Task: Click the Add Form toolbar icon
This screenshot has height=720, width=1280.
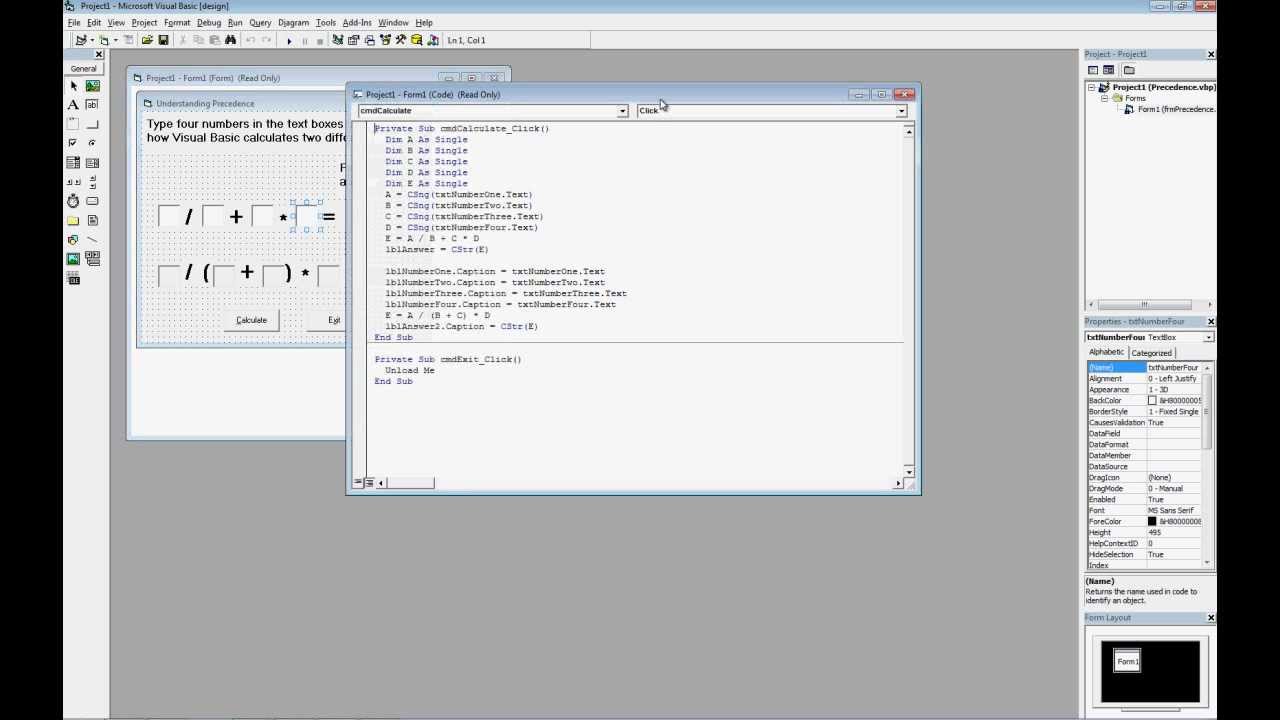Action: click(104, 40)
